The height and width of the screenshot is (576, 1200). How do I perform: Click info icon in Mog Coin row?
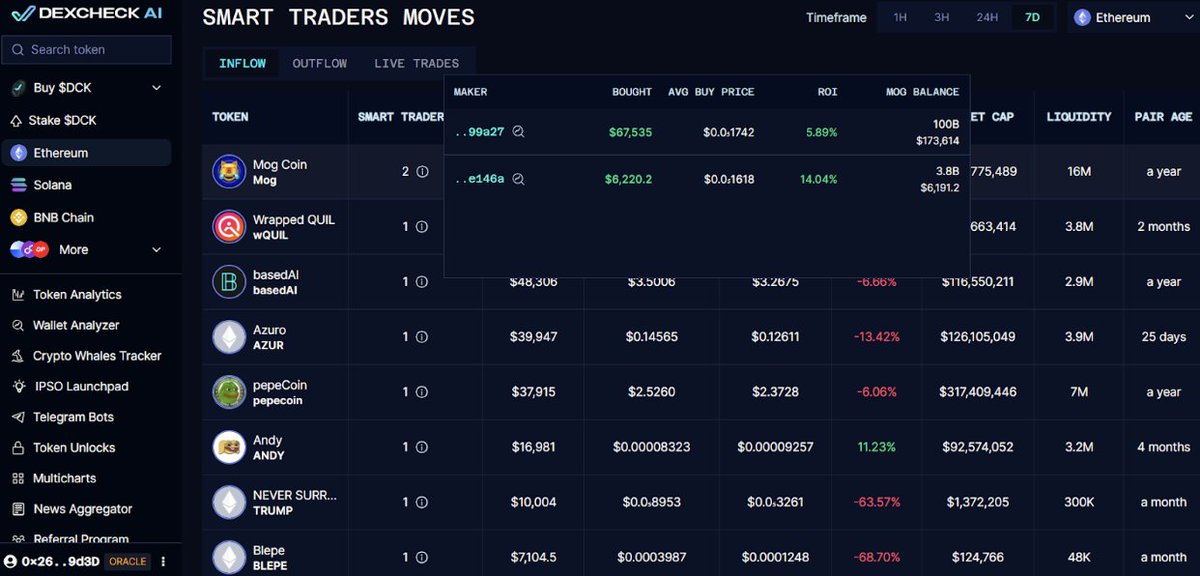tap(422, 171)
